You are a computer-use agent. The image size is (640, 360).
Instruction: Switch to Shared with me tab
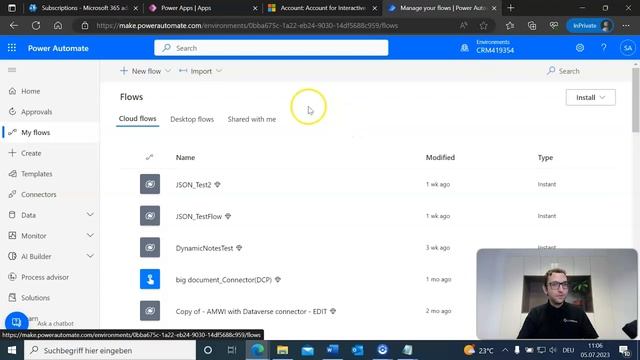pyautogui.click(x=251, y=119)
